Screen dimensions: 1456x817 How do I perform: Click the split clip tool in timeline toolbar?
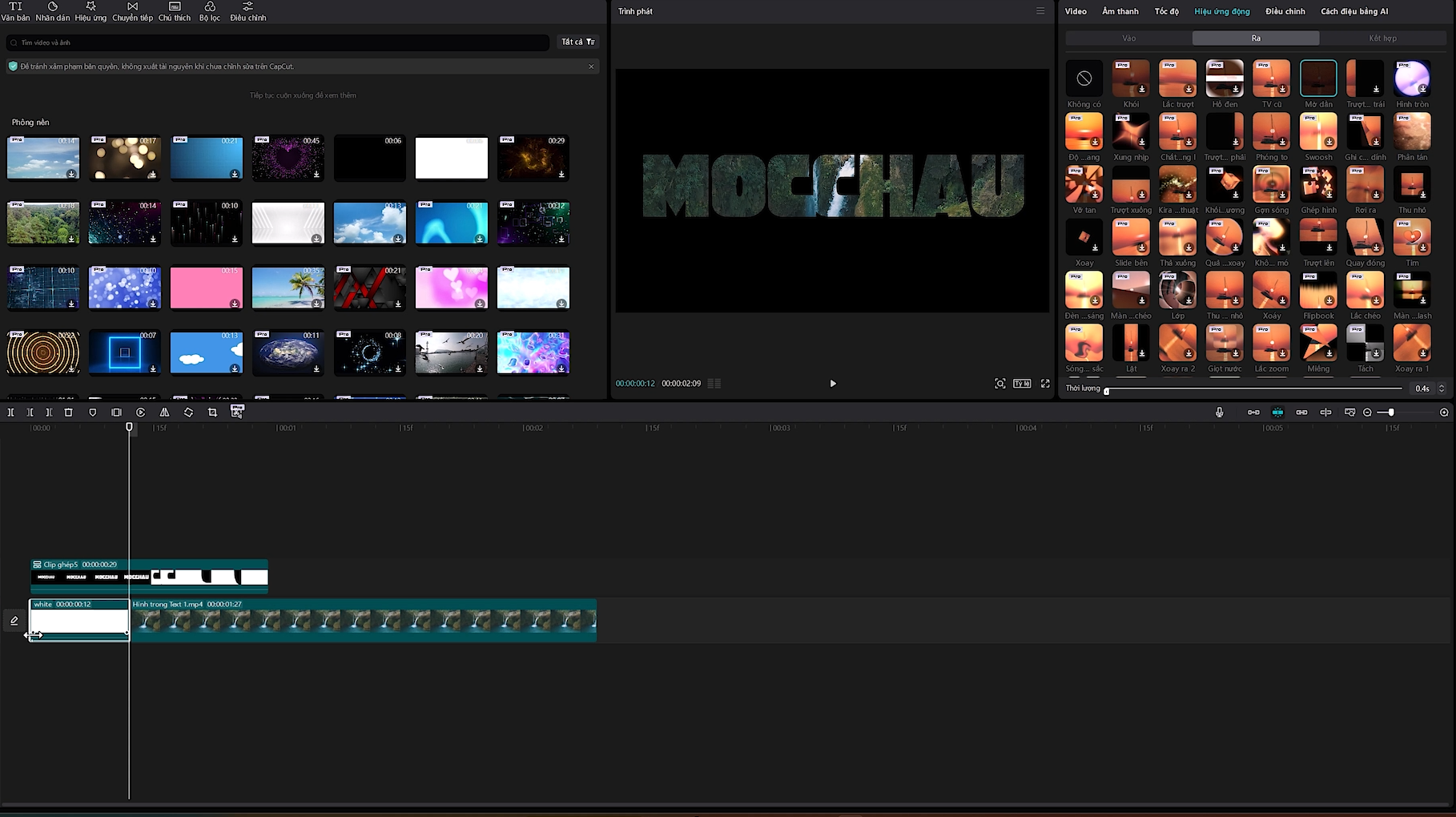pyautogui.click(x=11, y=413)
